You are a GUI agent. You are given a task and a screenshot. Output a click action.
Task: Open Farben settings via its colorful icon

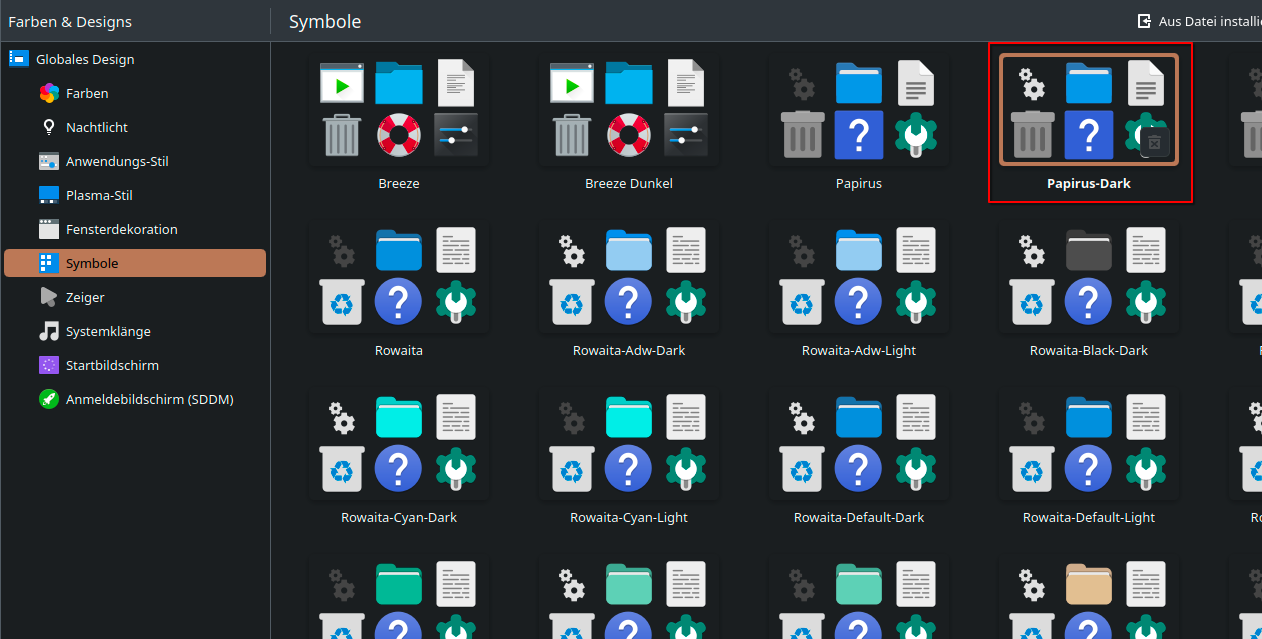49,93
